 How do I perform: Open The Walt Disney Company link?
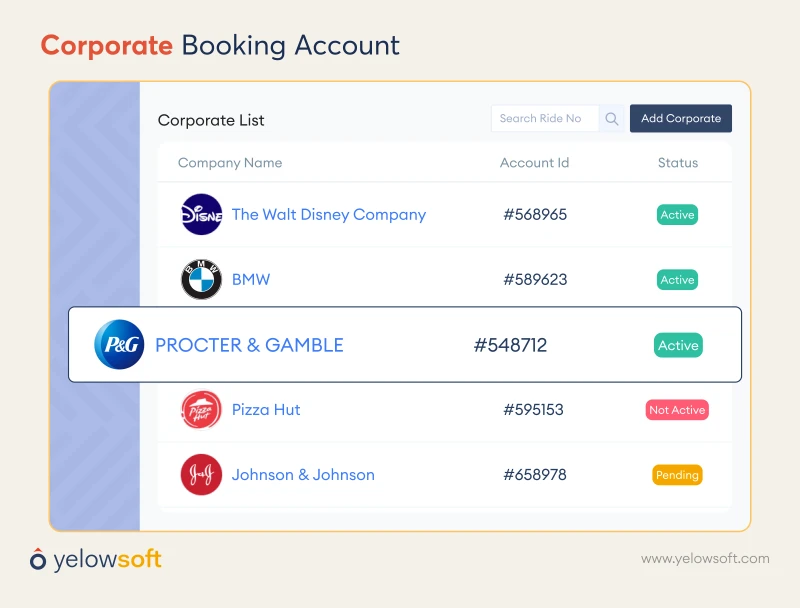329,214
